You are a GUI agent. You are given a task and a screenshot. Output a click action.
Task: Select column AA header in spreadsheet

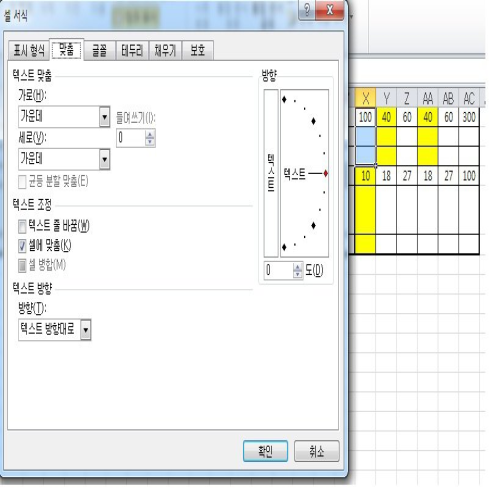coord(428,98)
